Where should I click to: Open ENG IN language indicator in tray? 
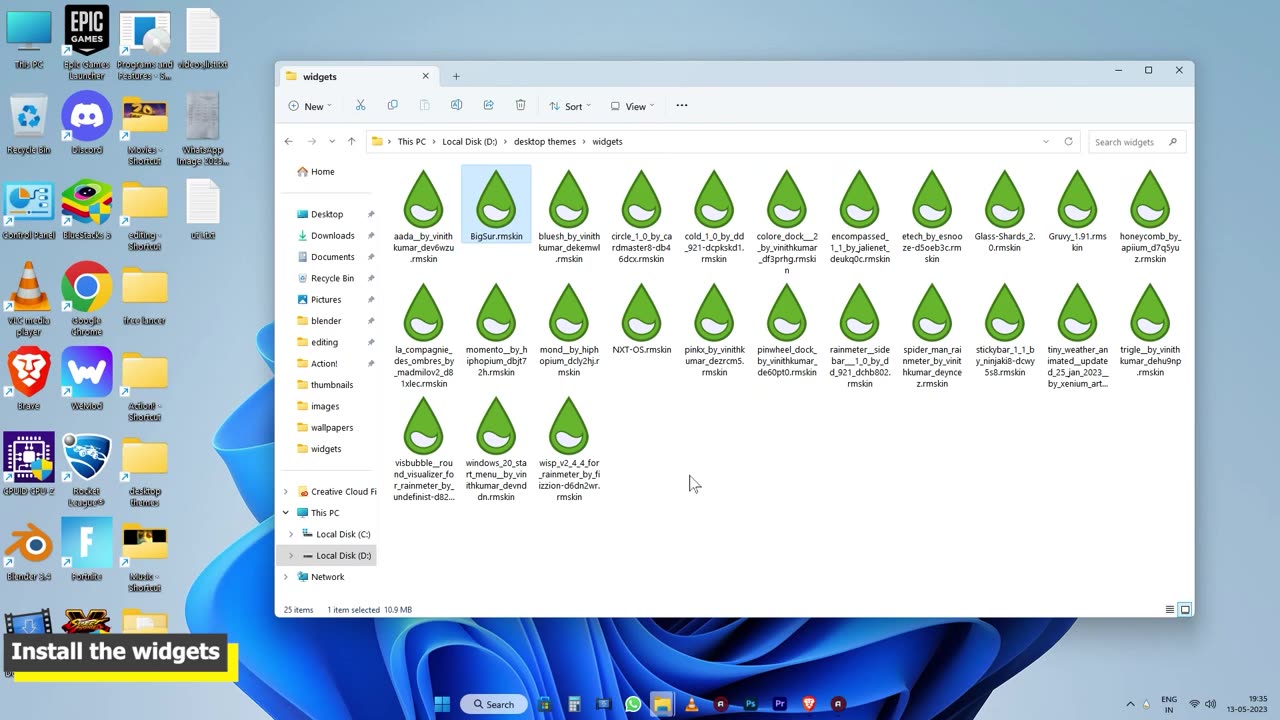click(x=1169, y=704)
